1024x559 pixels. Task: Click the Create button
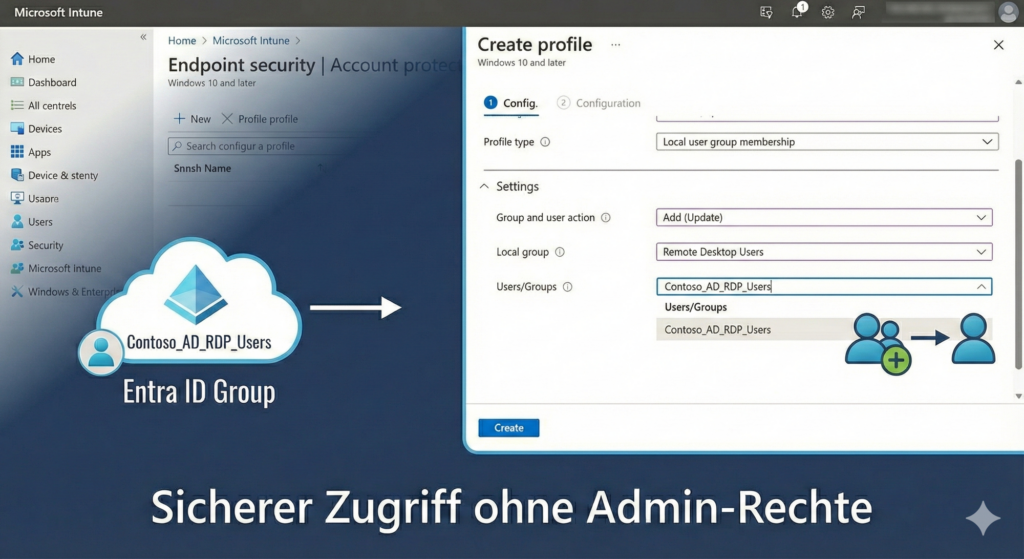tap(509, 428)
